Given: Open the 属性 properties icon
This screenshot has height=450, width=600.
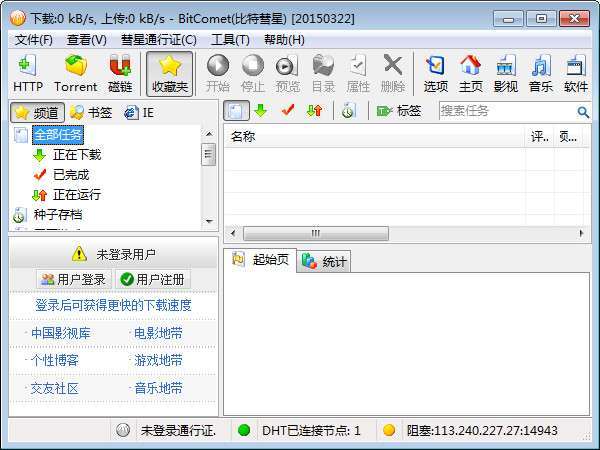Looking at the screenshot, I should tap(358, 73).
